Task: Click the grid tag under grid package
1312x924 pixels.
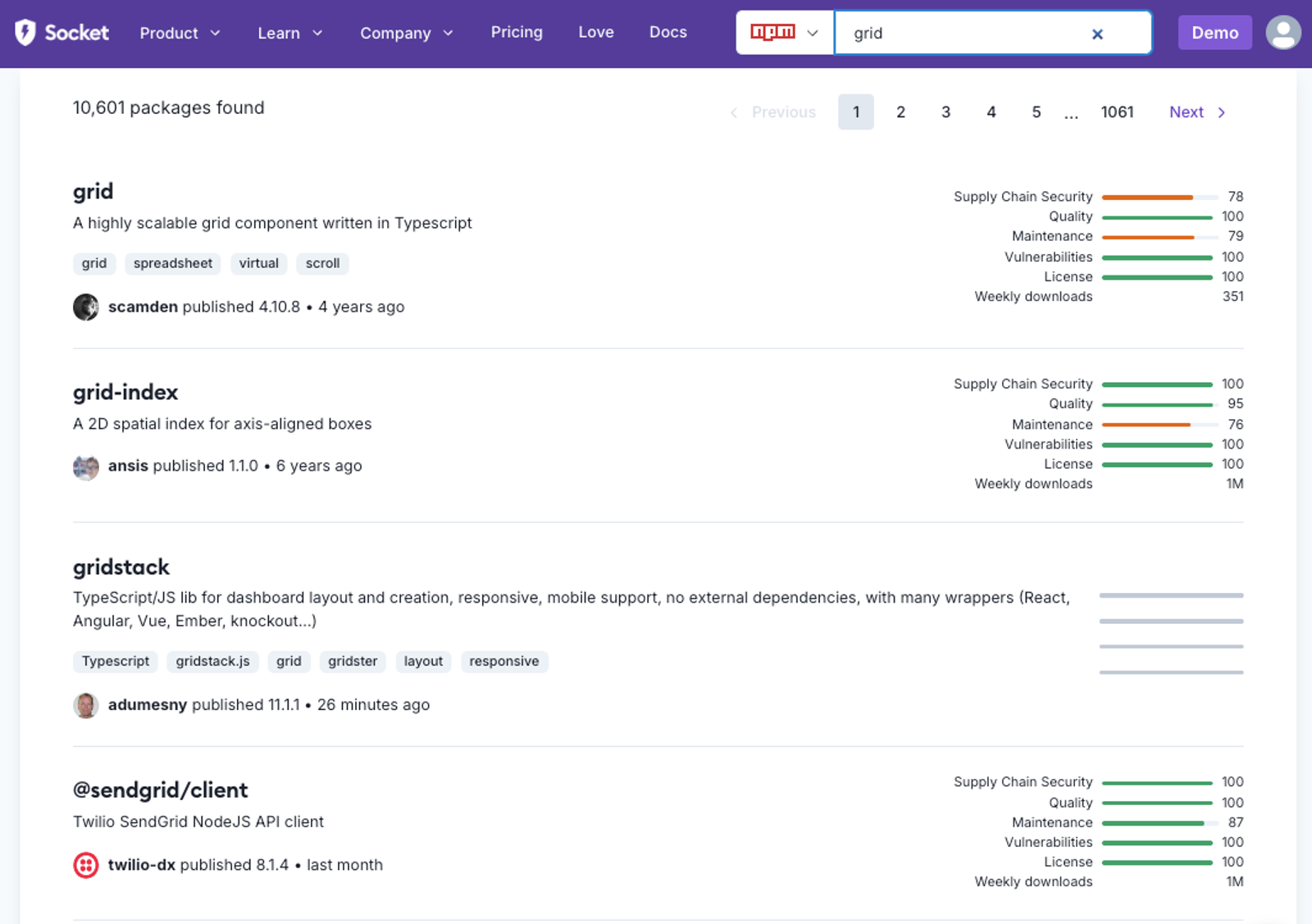Action: [x=94, y=263]
